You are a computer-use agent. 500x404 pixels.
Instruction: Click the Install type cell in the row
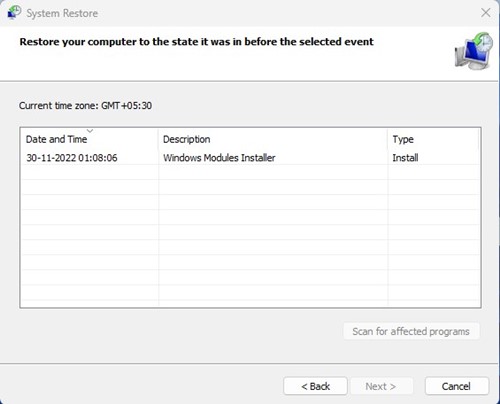pos(405,158)
